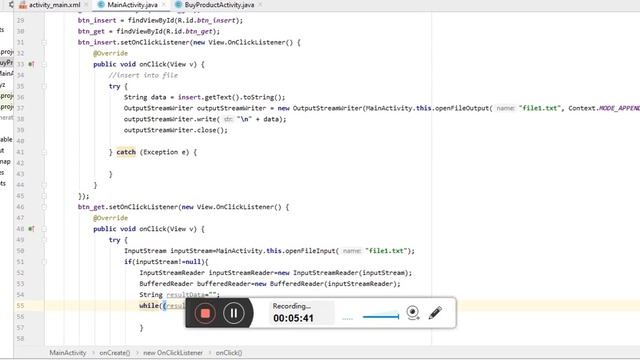Viewport: 640px width, 360px height.
Task: Stop the screen recording
Action: 205,313
